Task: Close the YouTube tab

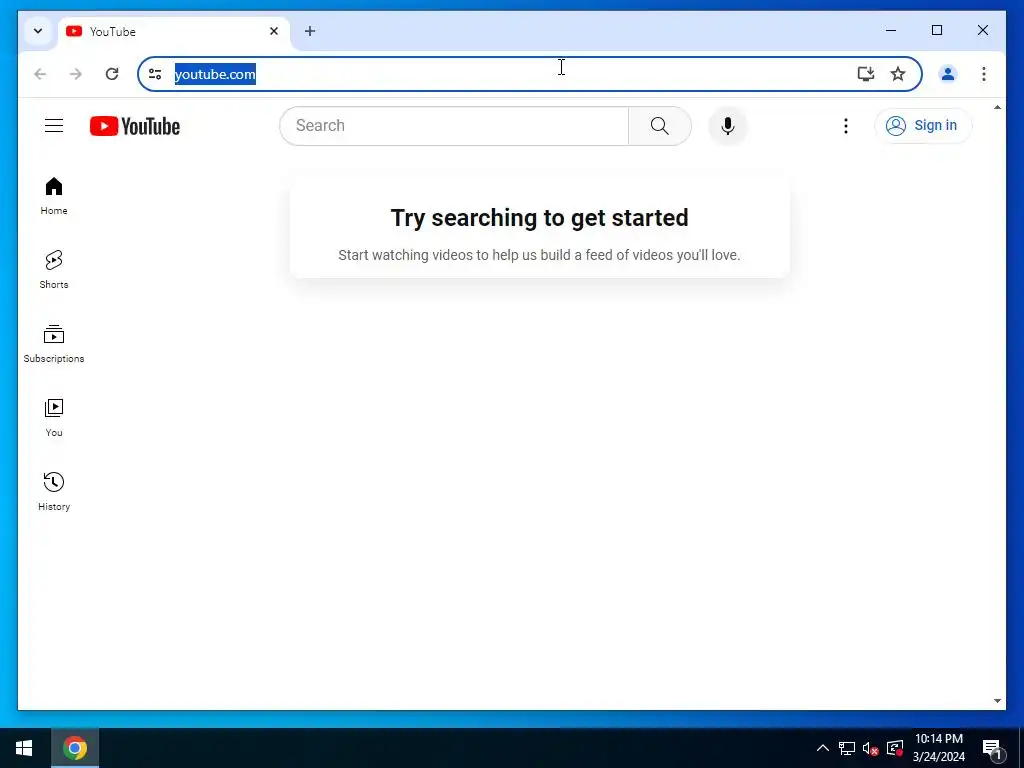Action: point(274,31)
